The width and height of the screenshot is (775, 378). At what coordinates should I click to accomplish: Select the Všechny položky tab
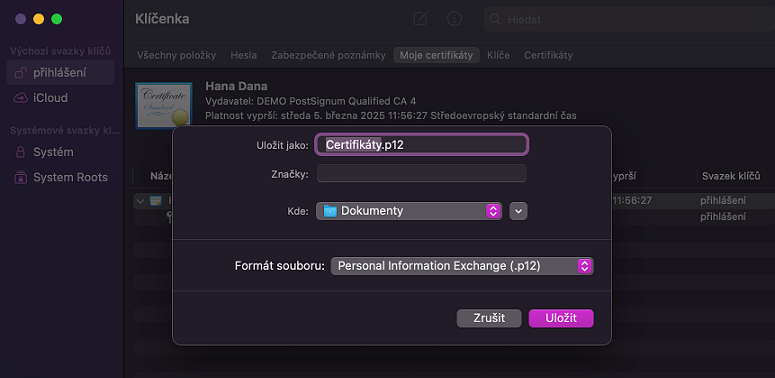tap(176, 55)
